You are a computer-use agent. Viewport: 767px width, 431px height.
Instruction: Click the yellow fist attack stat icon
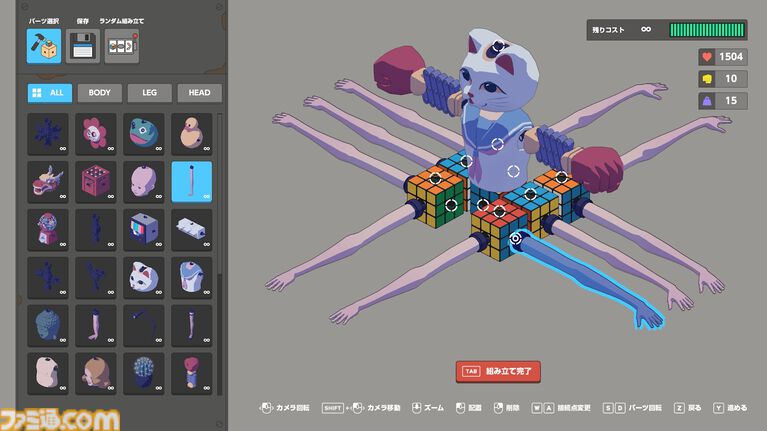click(707, 79)
